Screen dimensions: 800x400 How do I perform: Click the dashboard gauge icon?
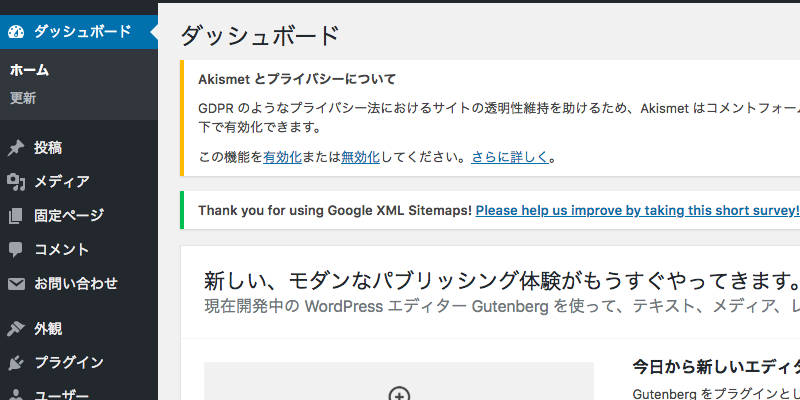pyautogui.click(x=16, y=32)
